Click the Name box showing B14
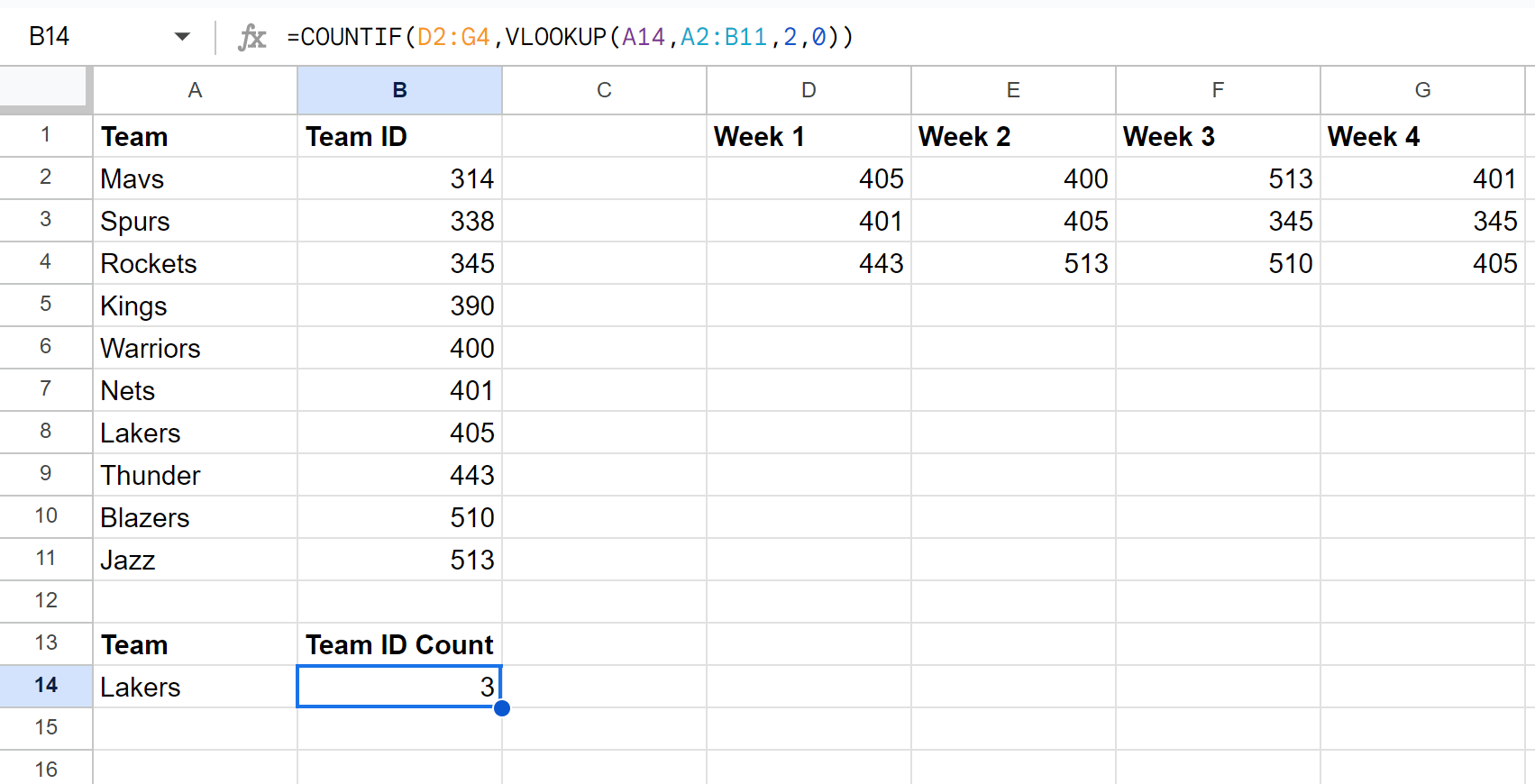Image resolution: width=1535 pixels, height=784 pixels. [50, 37]
